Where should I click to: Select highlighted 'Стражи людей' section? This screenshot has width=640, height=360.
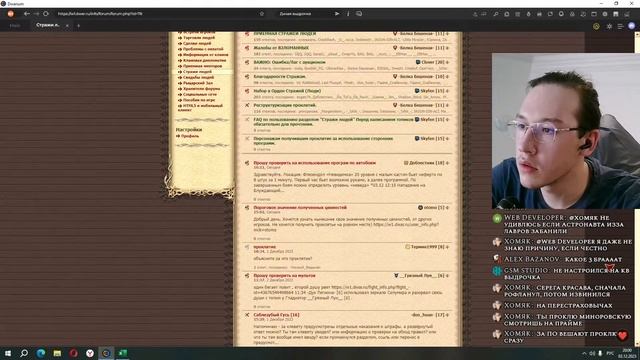[x=197, y=72]
